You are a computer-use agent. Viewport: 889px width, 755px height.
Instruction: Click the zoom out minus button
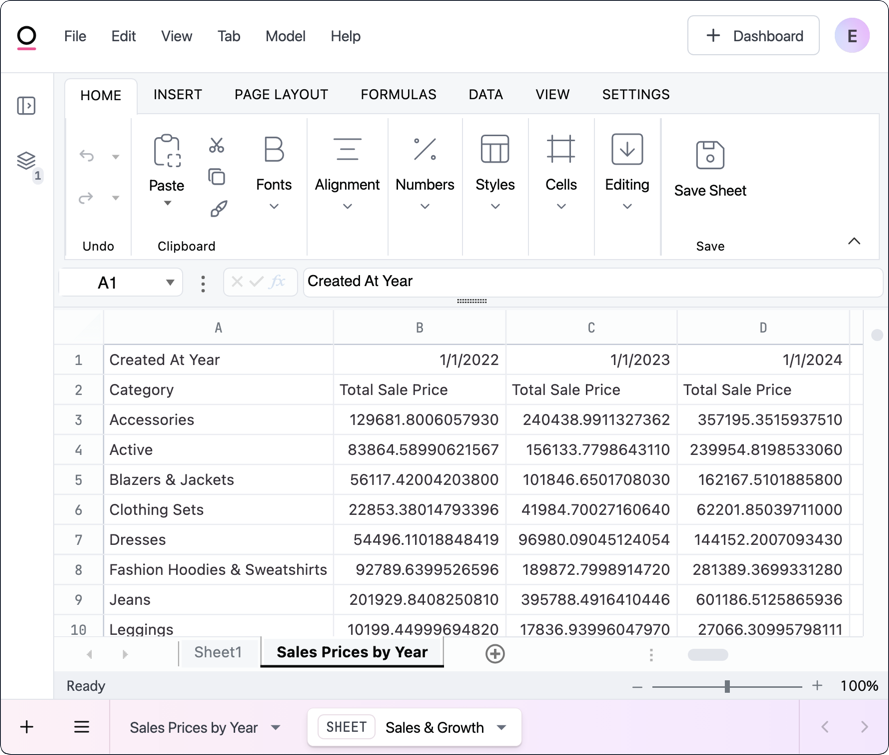pyautogui.click(x=637, y=687)
